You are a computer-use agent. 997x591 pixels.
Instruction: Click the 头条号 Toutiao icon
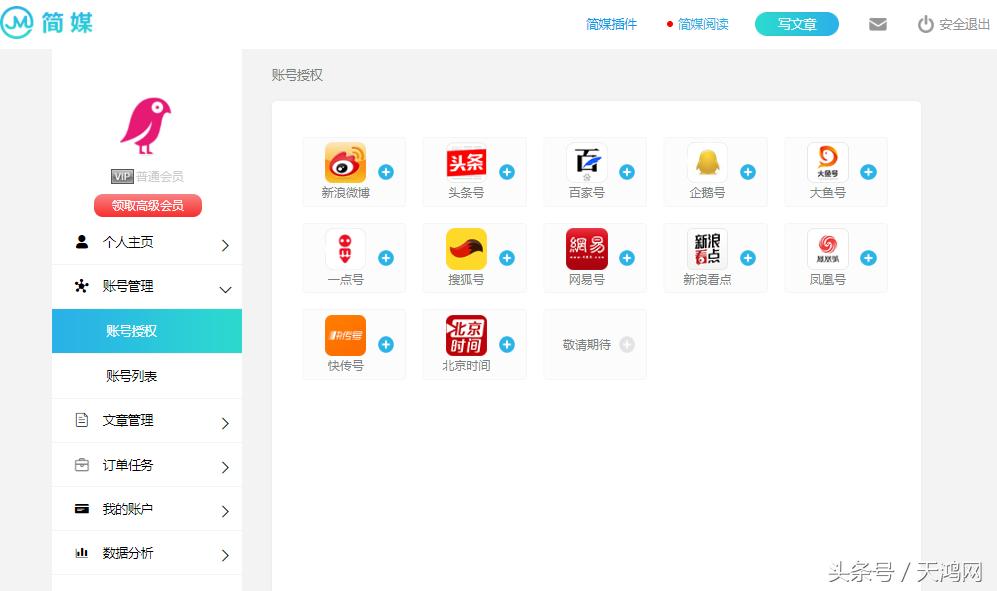click(x=465, y=160)
